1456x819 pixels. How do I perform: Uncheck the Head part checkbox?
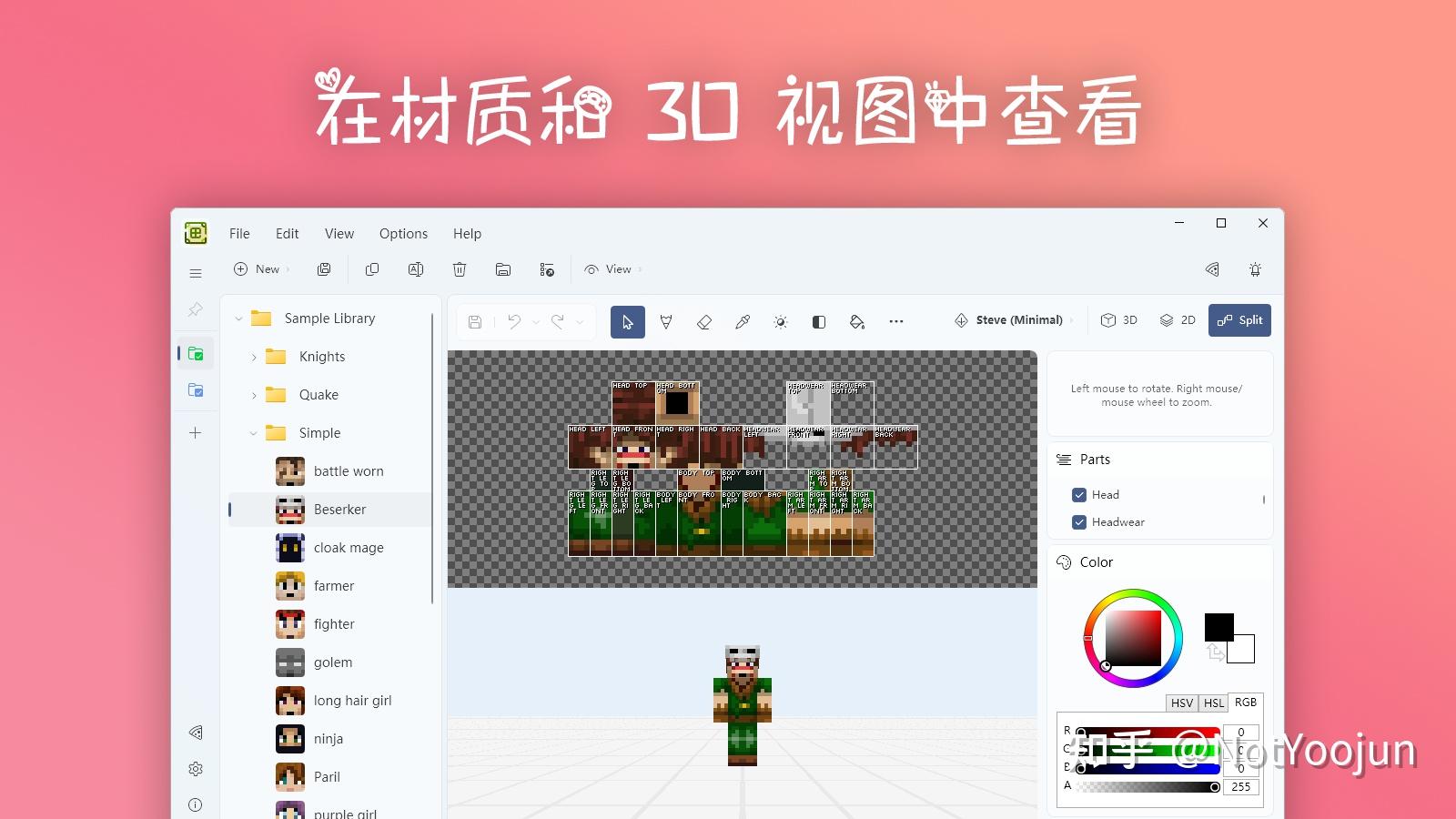(1078, 494)
